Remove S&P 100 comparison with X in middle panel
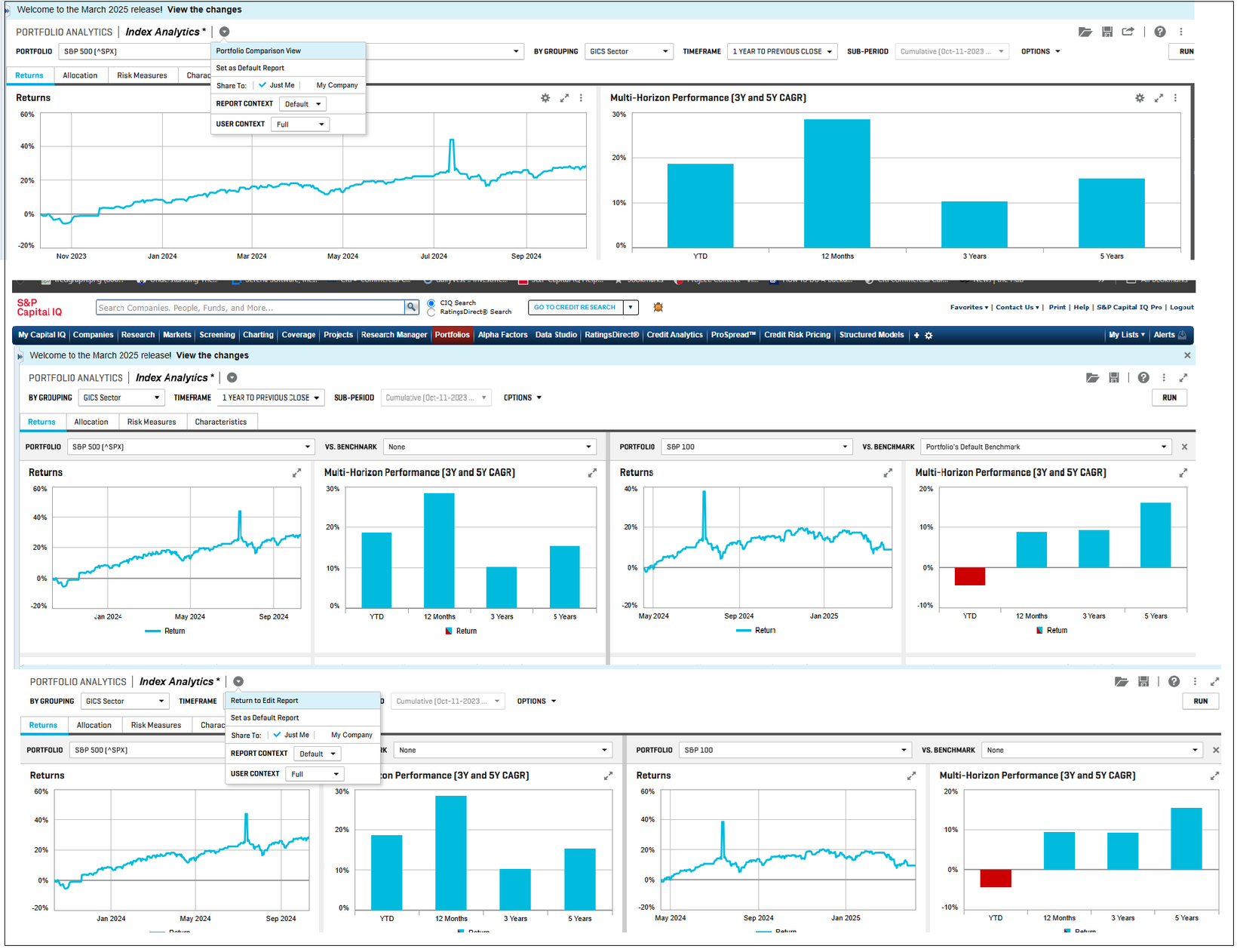The width and height of the screenshot is (1237, 952). [x=1185, y=447]
